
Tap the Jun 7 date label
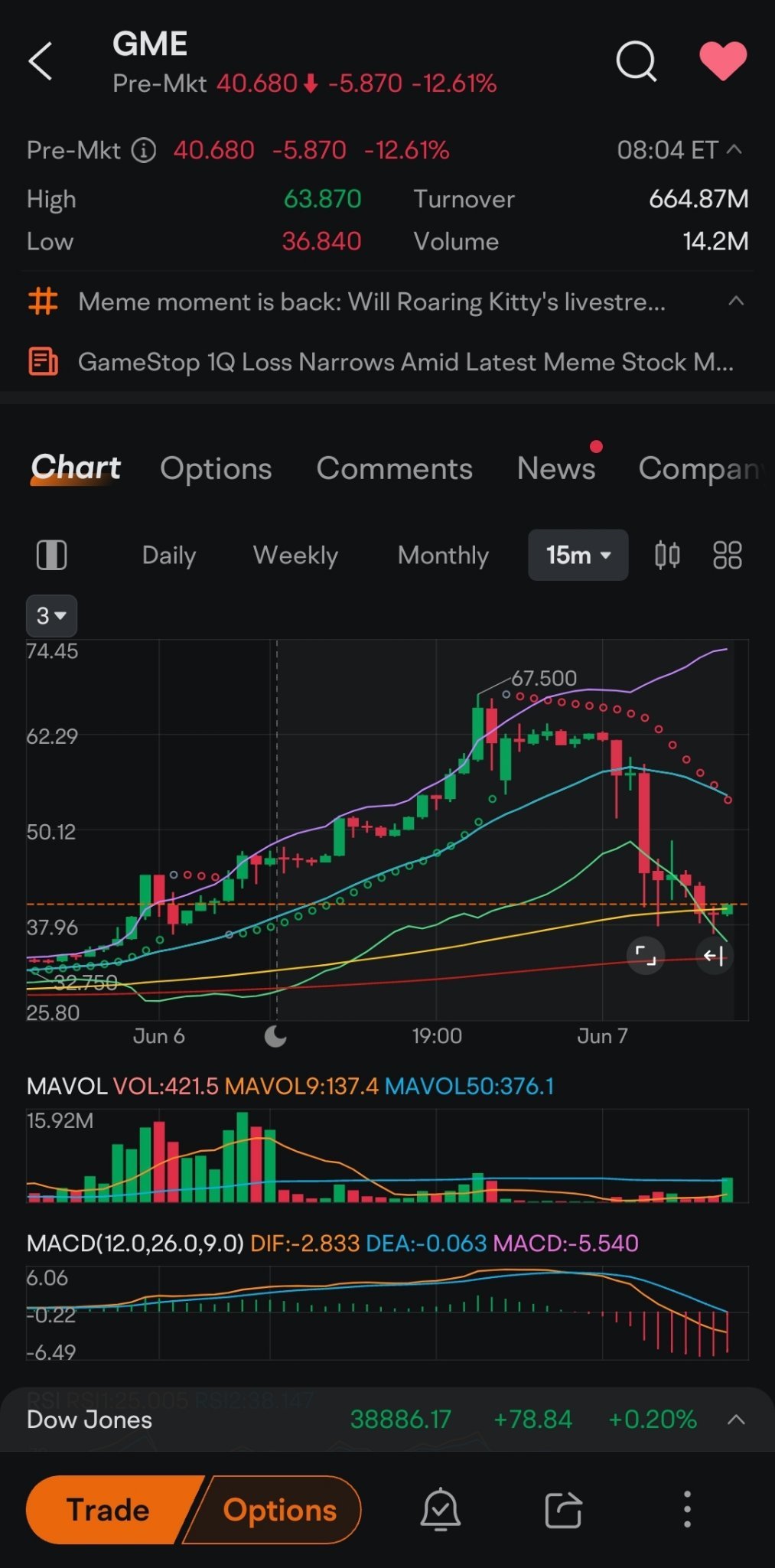pos(603,1036)
